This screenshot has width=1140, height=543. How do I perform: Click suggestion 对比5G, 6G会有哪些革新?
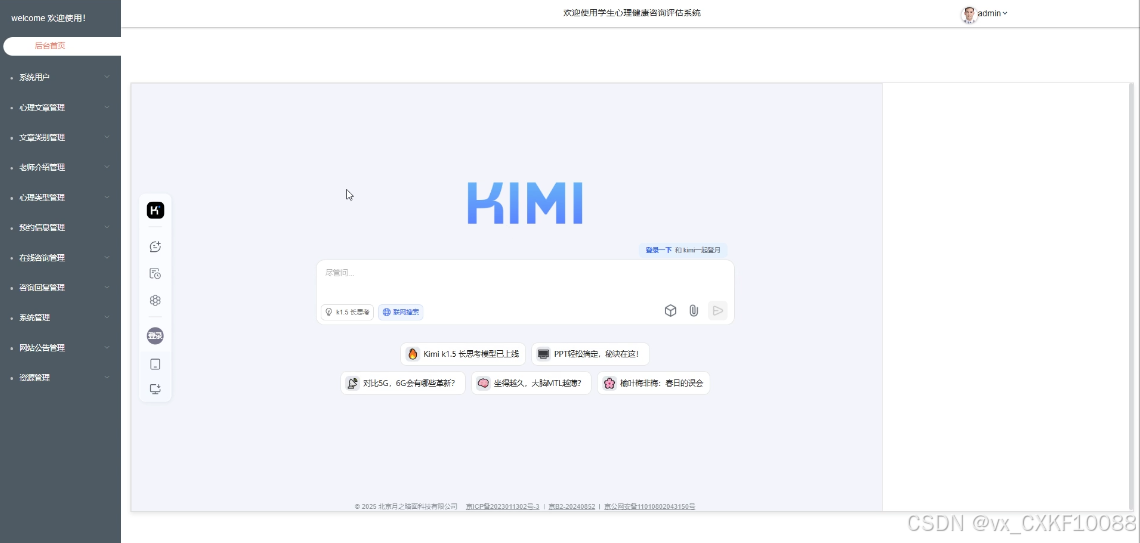coord(403,383)
